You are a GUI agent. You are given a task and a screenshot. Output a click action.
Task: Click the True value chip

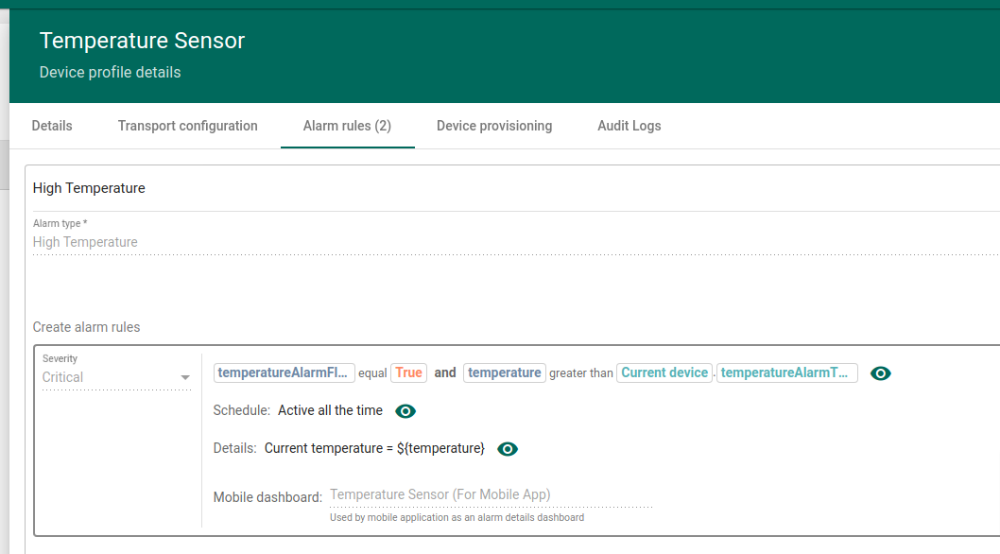[408, 373]
